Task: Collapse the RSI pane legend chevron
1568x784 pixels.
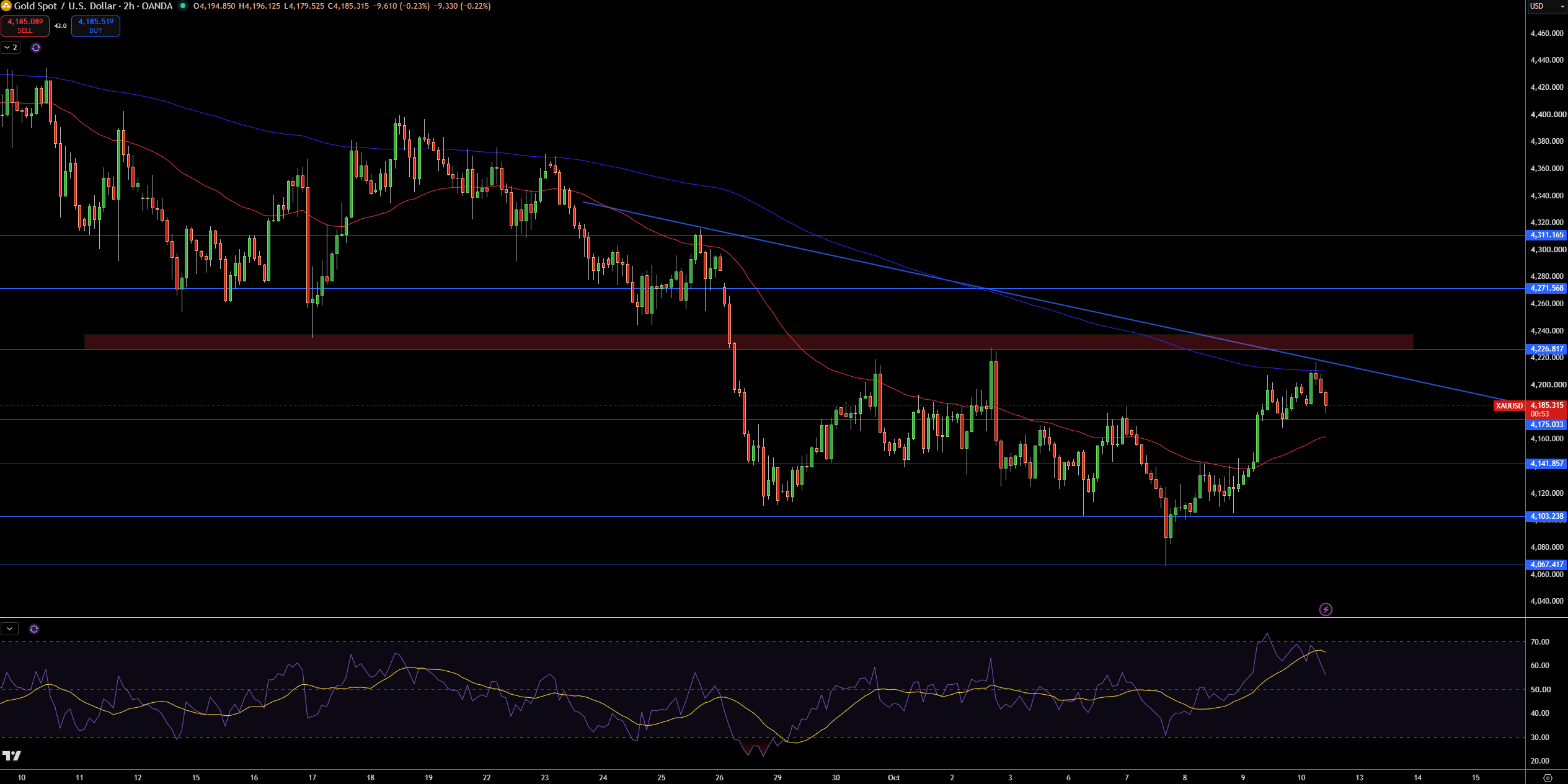Action: tap(10, 629)
